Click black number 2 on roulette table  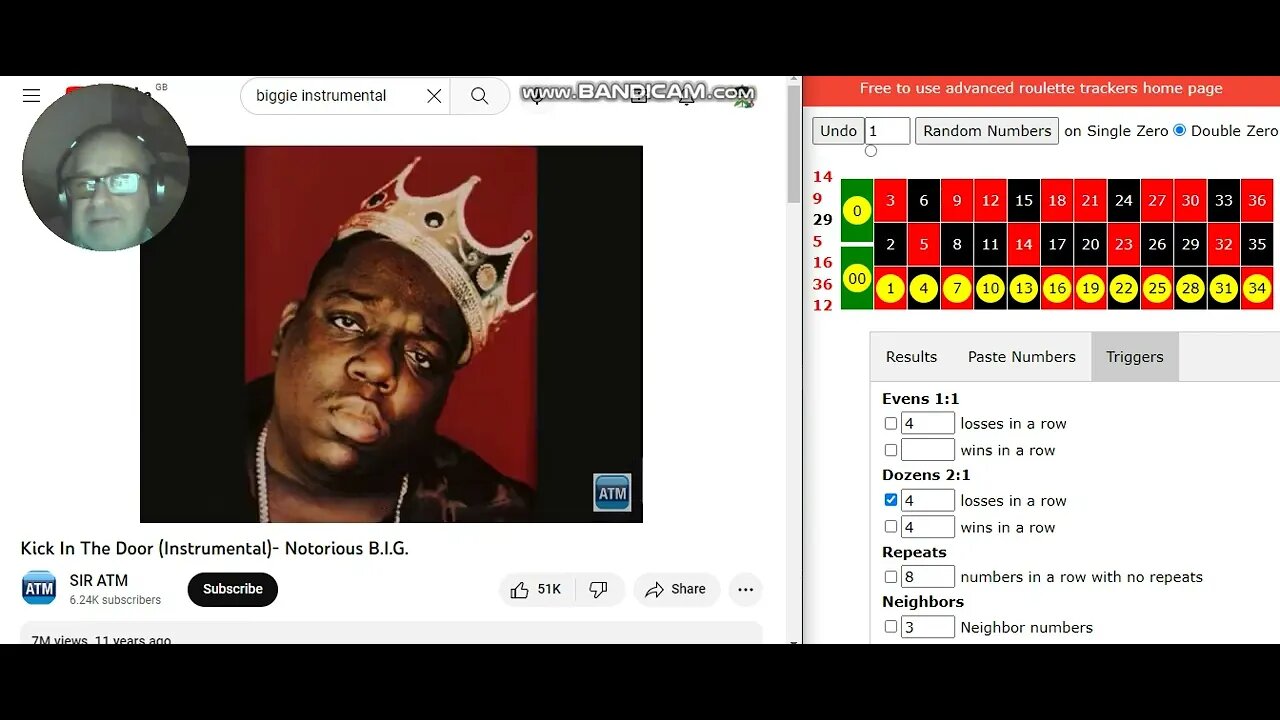[x=890, y=244]
